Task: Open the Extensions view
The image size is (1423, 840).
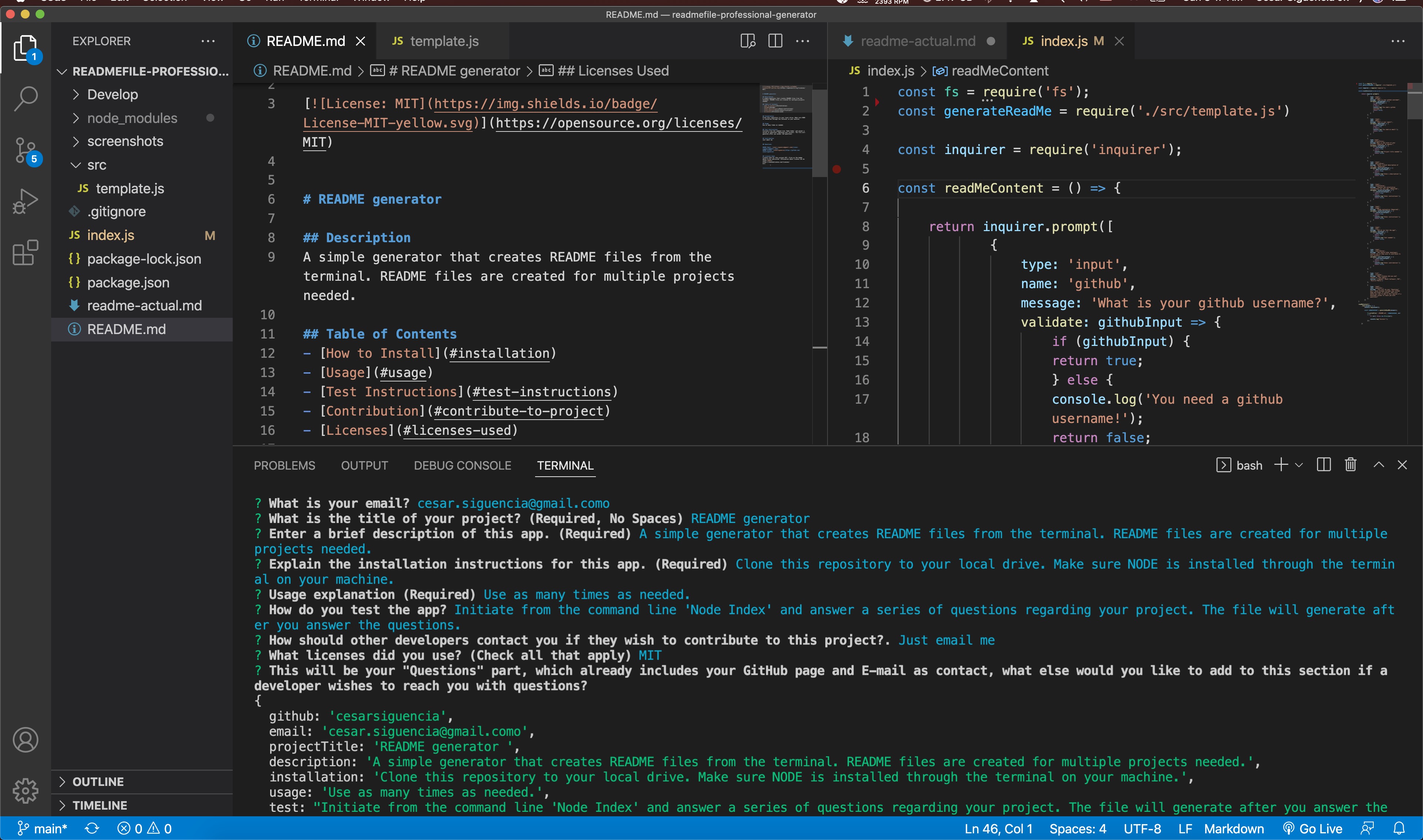Action: click(x=26, y=253)
